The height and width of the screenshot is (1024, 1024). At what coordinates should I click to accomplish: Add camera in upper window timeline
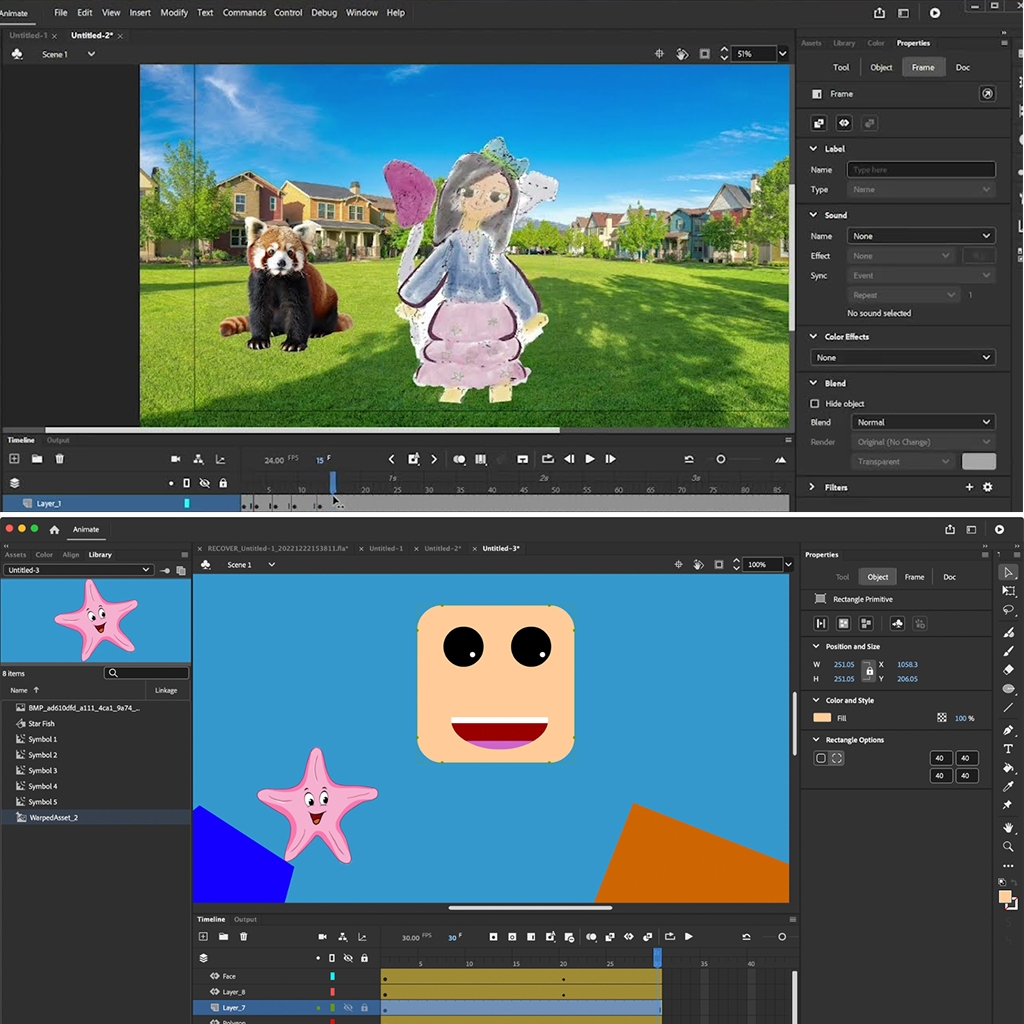tap(176, 459)
